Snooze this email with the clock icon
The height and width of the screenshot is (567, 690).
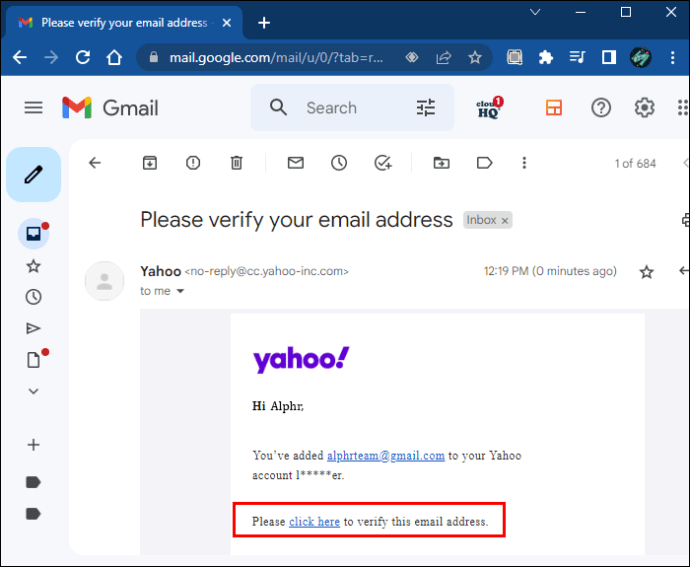[339, 163]
